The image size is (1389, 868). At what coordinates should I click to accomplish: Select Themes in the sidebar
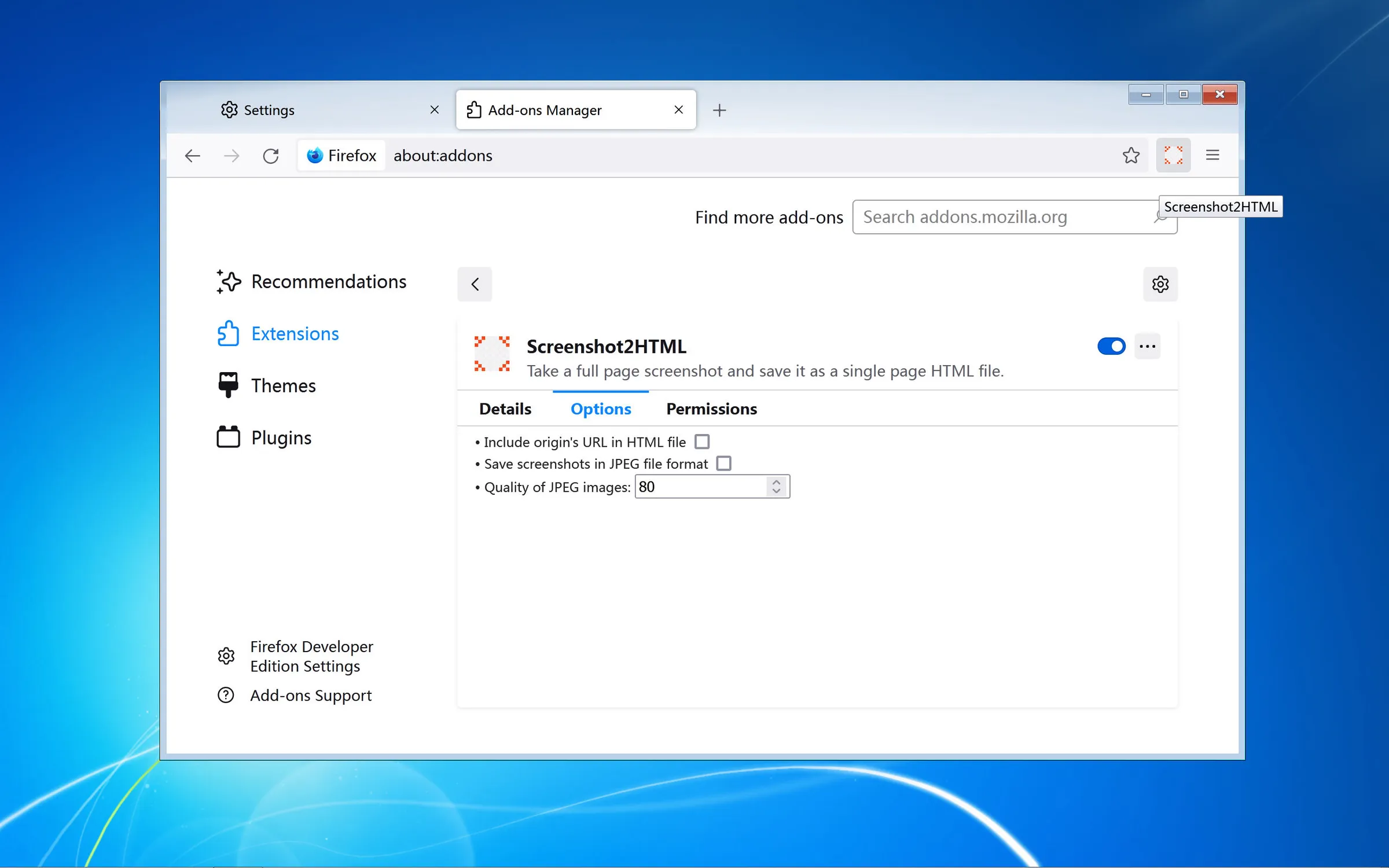[283, 385]
